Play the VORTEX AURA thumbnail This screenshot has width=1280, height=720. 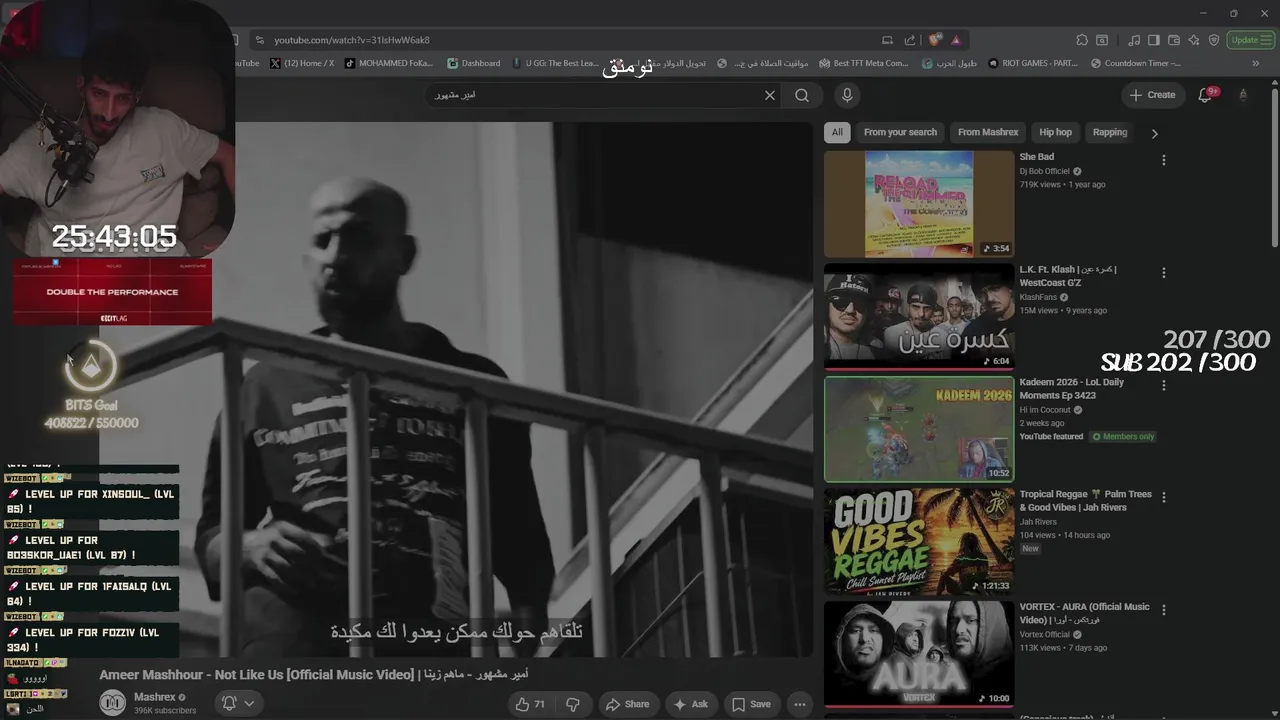point(919,654)
